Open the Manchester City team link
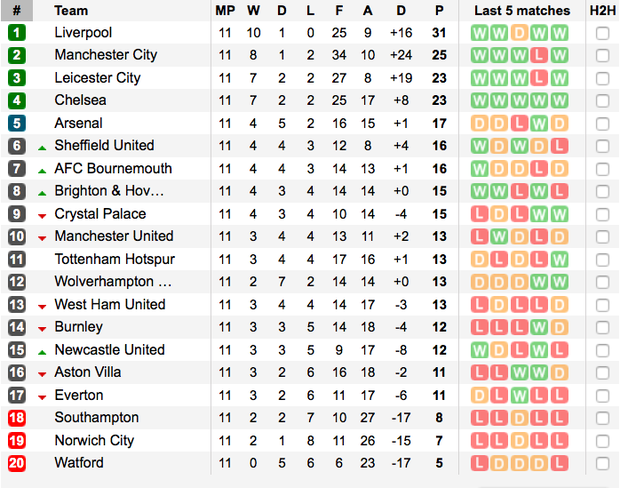The height and width of the screenshot is (488, 620). tap(105, 55)
